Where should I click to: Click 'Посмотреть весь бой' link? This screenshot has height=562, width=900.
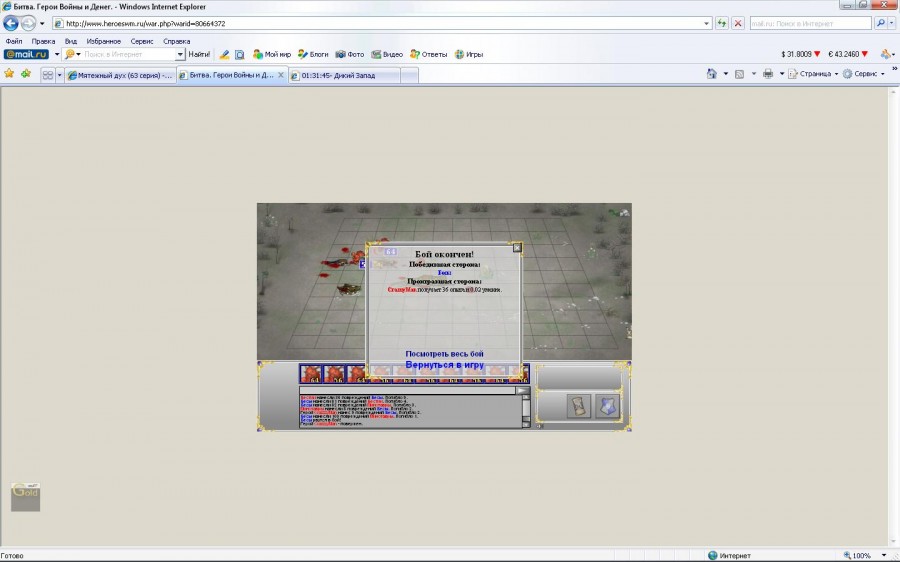tap(444, 354)
